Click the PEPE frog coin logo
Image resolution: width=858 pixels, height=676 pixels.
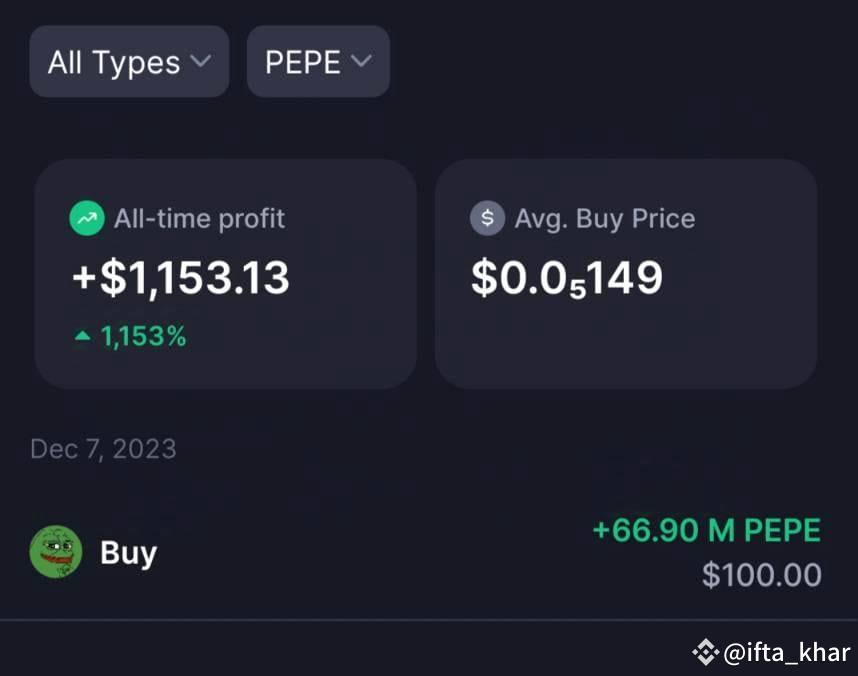[57, 552]
